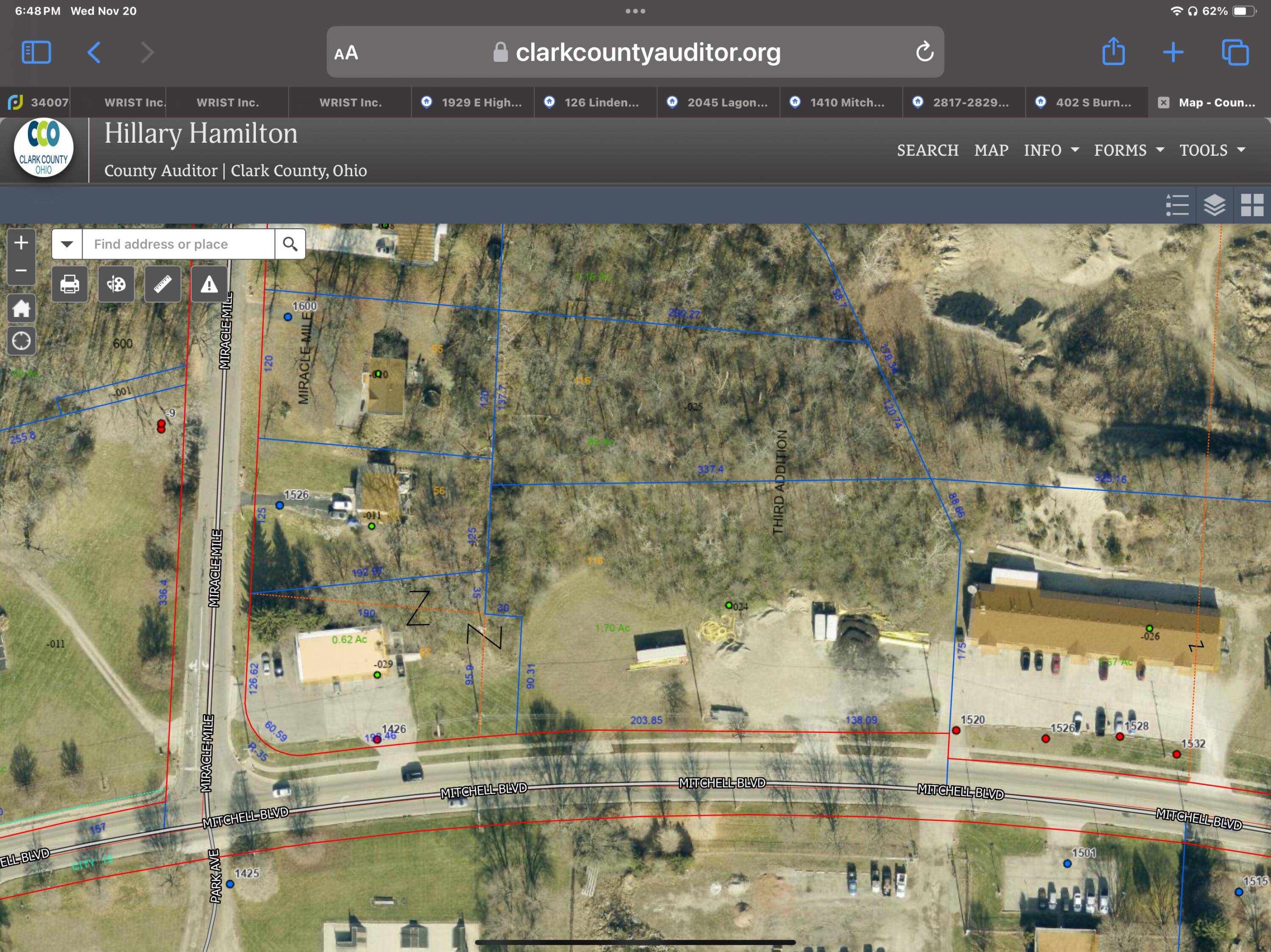Click the Clark County Ohio logo
This screenshot has width=1271, height=952.
(x=44, y=148)
